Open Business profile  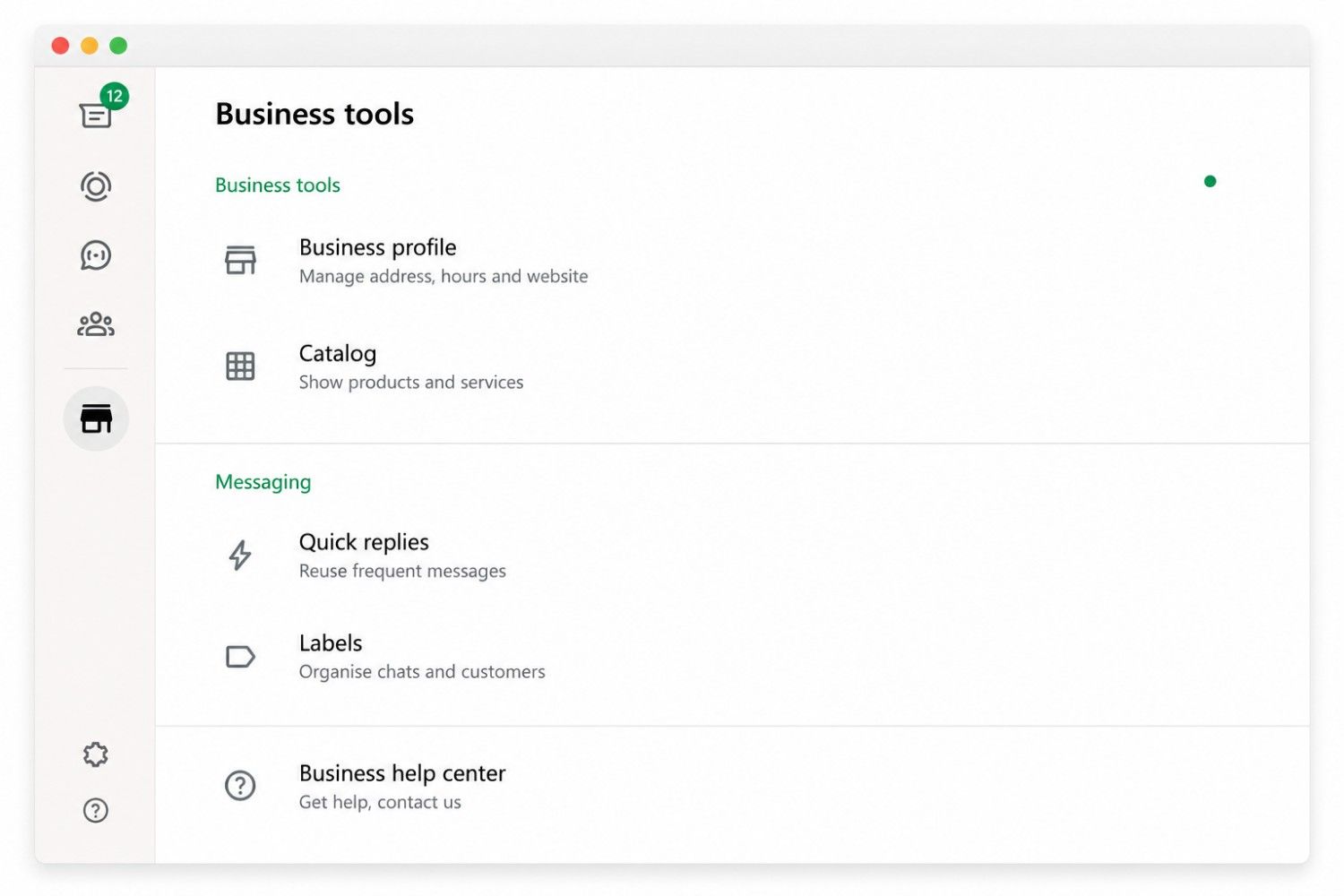tap(732, 261)
